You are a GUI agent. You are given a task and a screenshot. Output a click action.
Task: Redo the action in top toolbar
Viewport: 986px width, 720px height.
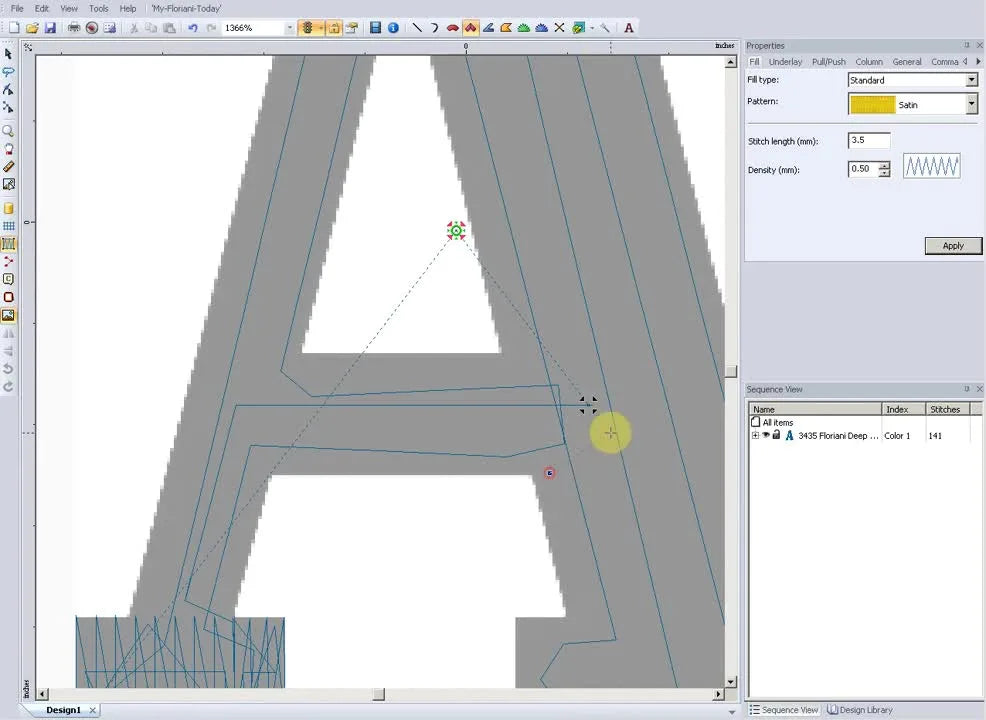coord(211,28)
